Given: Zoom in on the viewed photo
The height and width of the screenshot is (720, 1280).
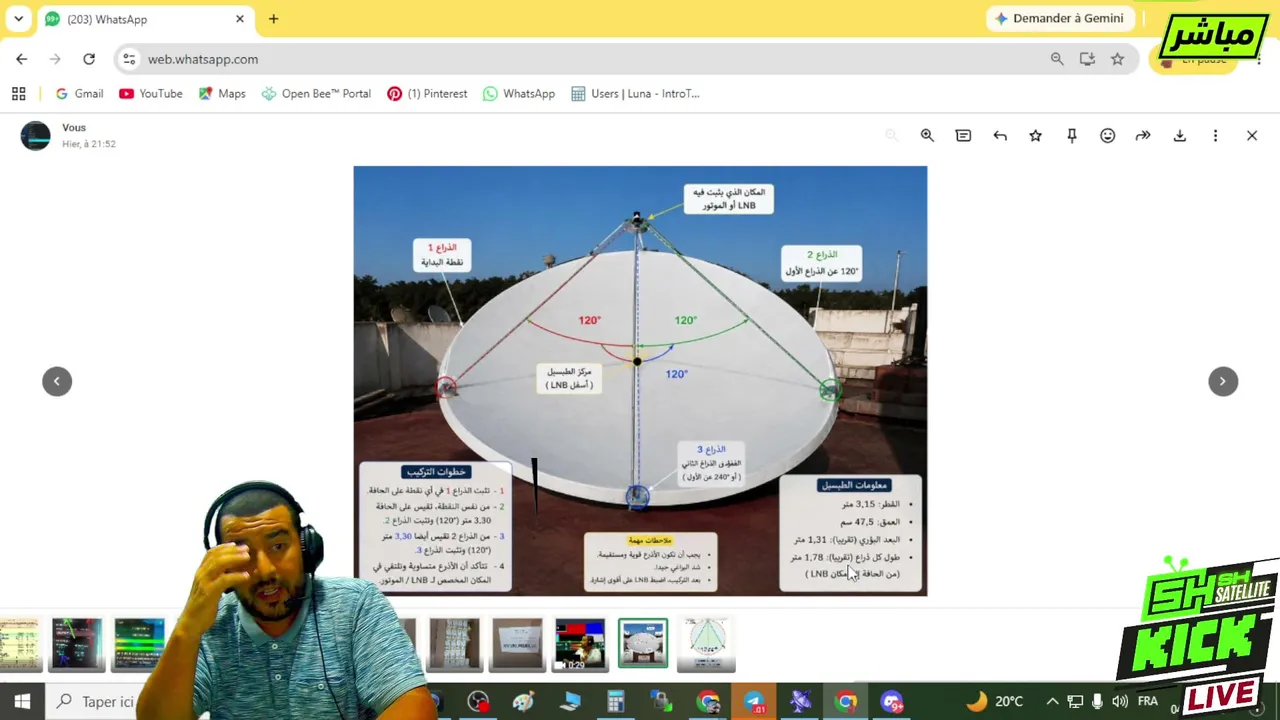Looking at the screenshot, I should [x=927, y=136].
